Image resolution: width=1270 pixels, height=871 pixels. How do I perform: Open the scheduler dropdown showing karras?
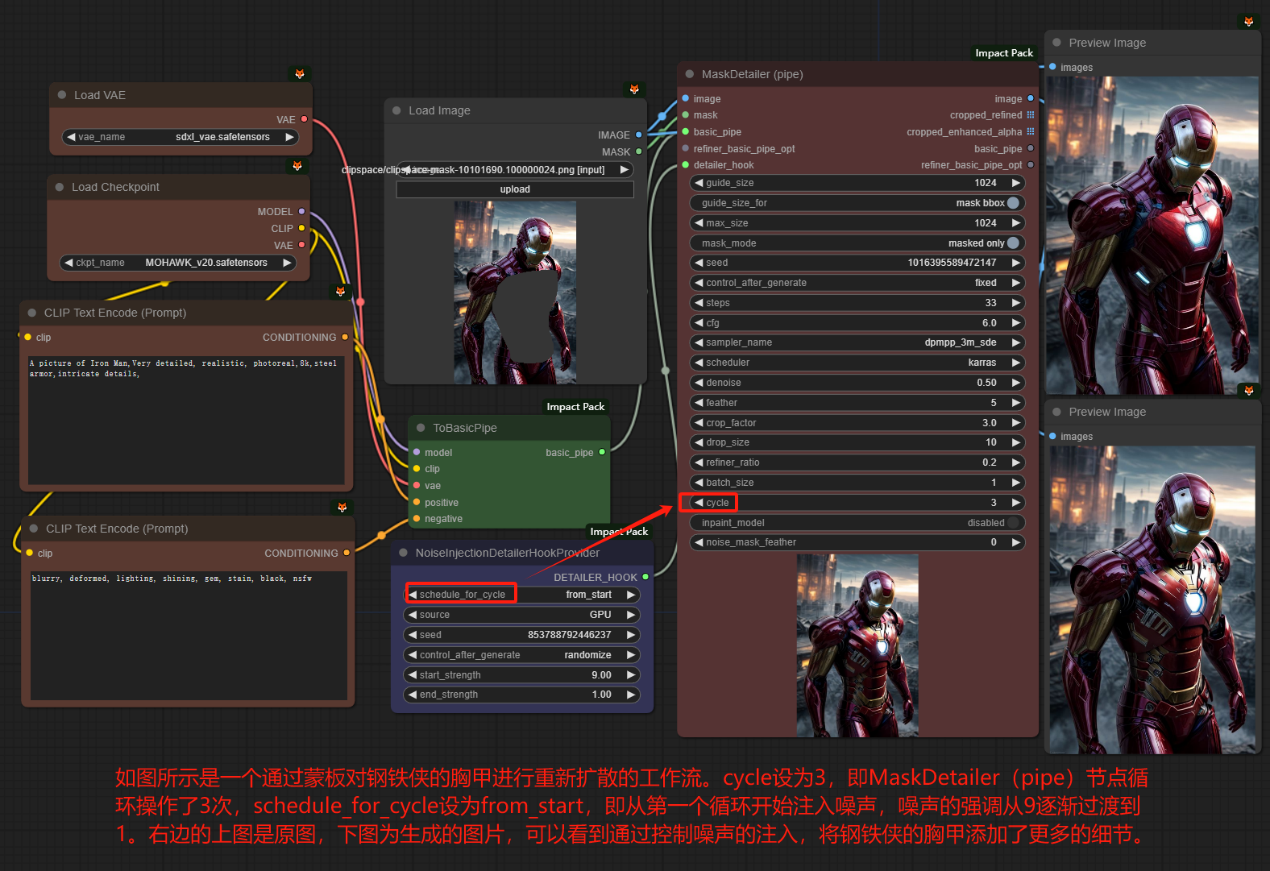tap(857, 362)
